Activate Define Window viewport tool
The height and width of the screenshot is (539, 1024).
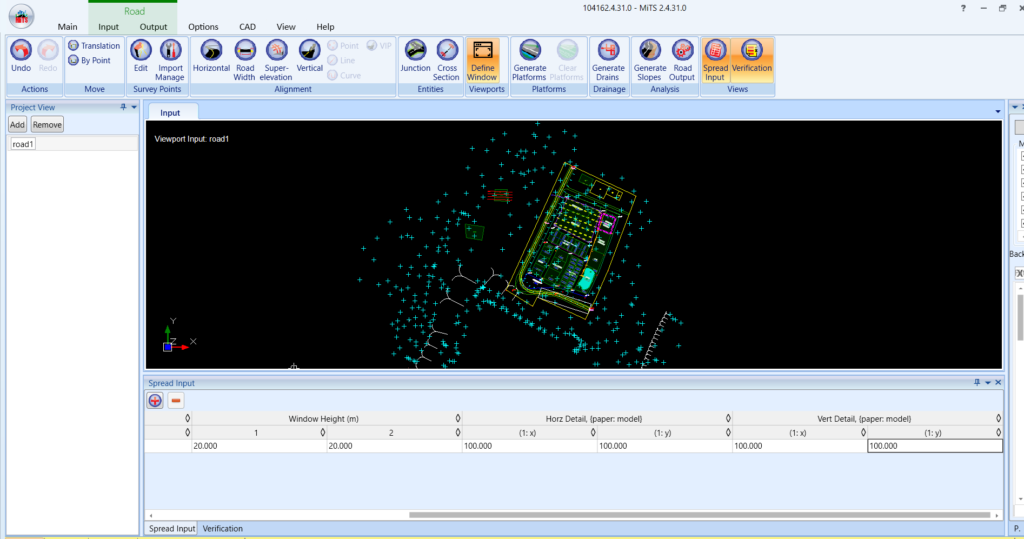483,60
